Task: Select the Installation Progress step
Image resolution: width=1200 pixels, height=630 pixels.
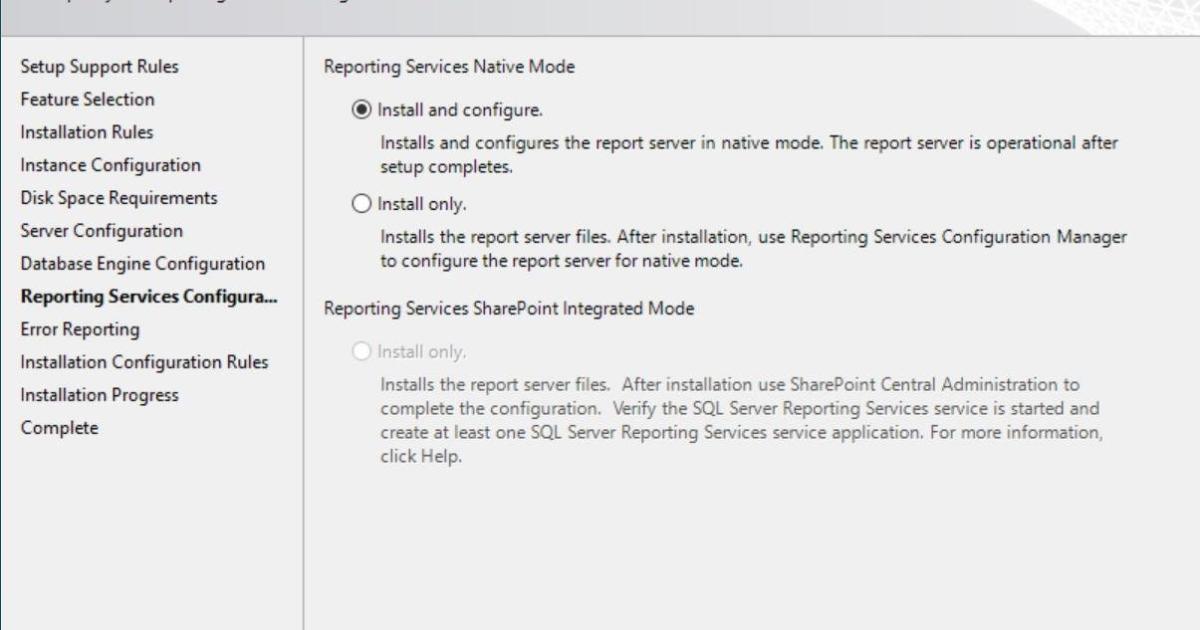Action: (99, 395)
